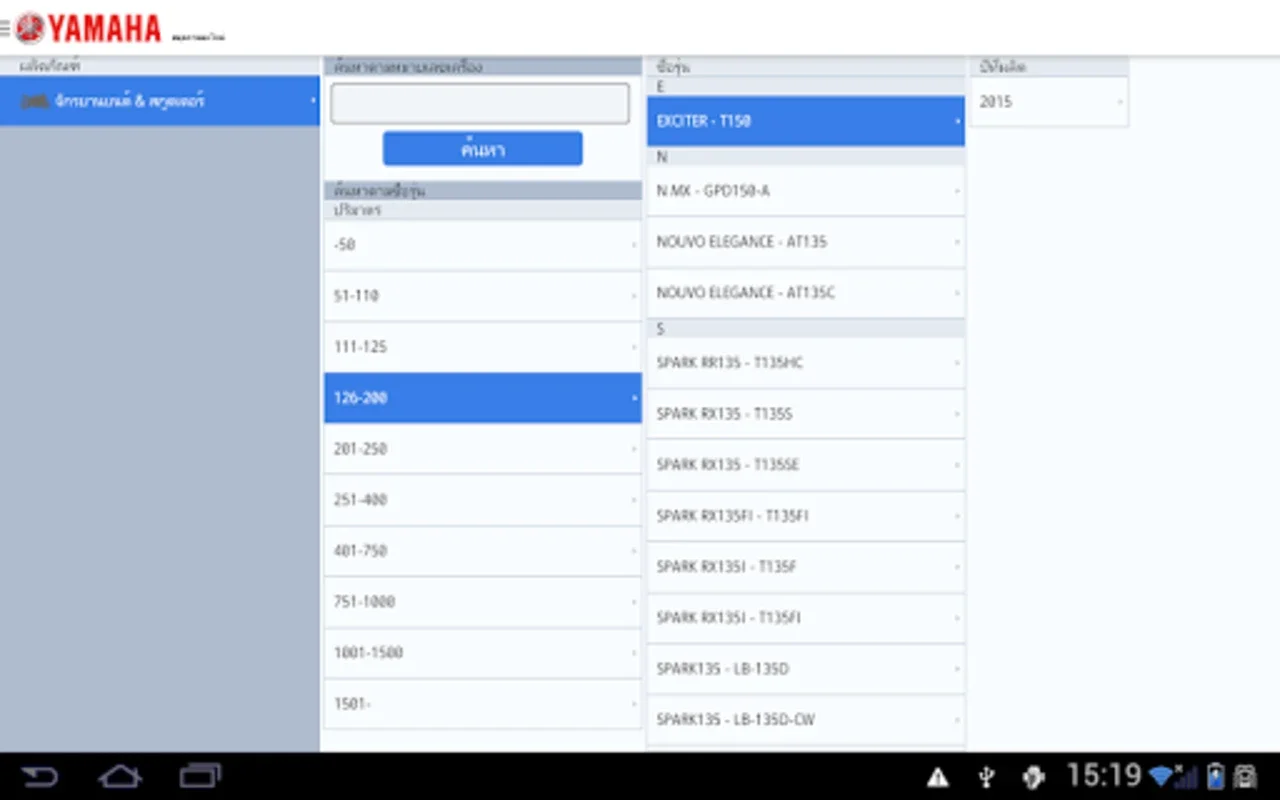Select the 111-125 displacement range
This screenshot has width=1280, height=800.
[x=482, y=347]
